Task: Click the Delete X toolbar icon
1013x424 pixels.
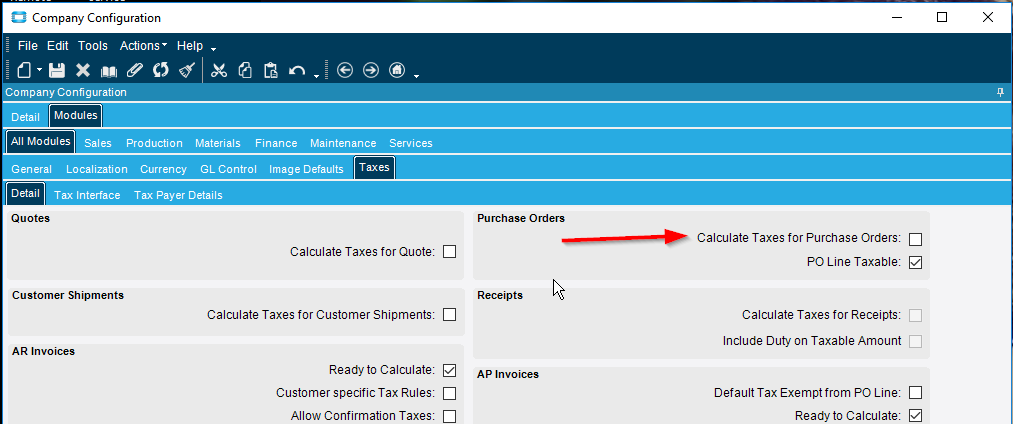Action: click(83, 70)
